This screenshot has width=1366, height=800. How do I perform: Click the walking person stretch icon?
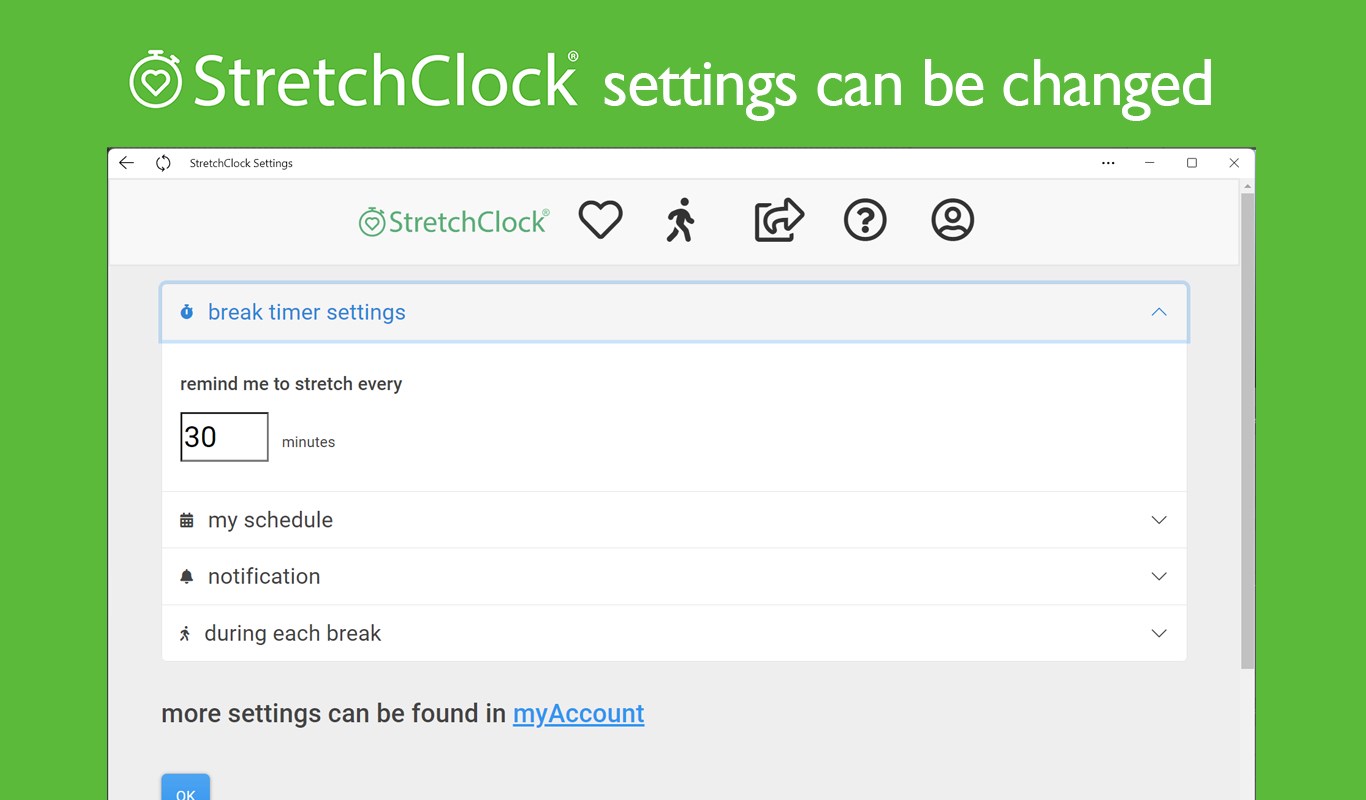(x=681, y=220)
